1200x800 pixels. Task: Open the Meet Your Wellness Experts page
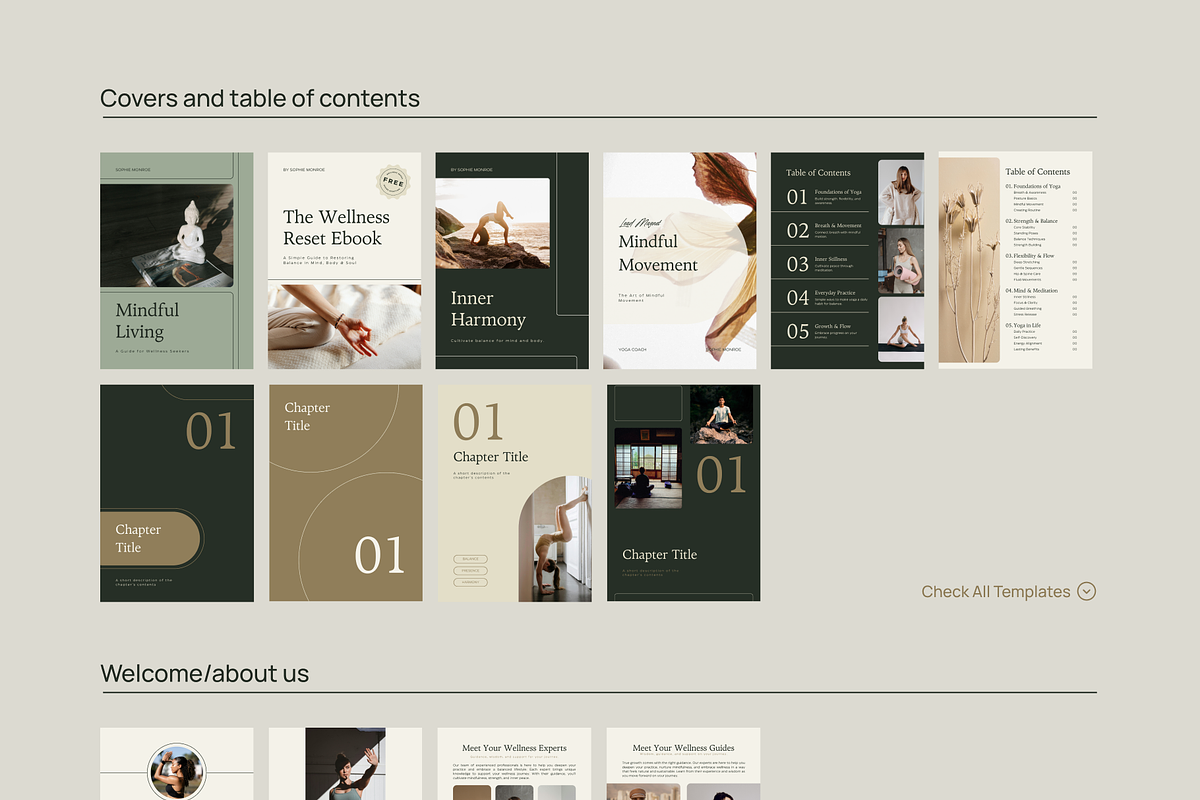click(514, 765)
